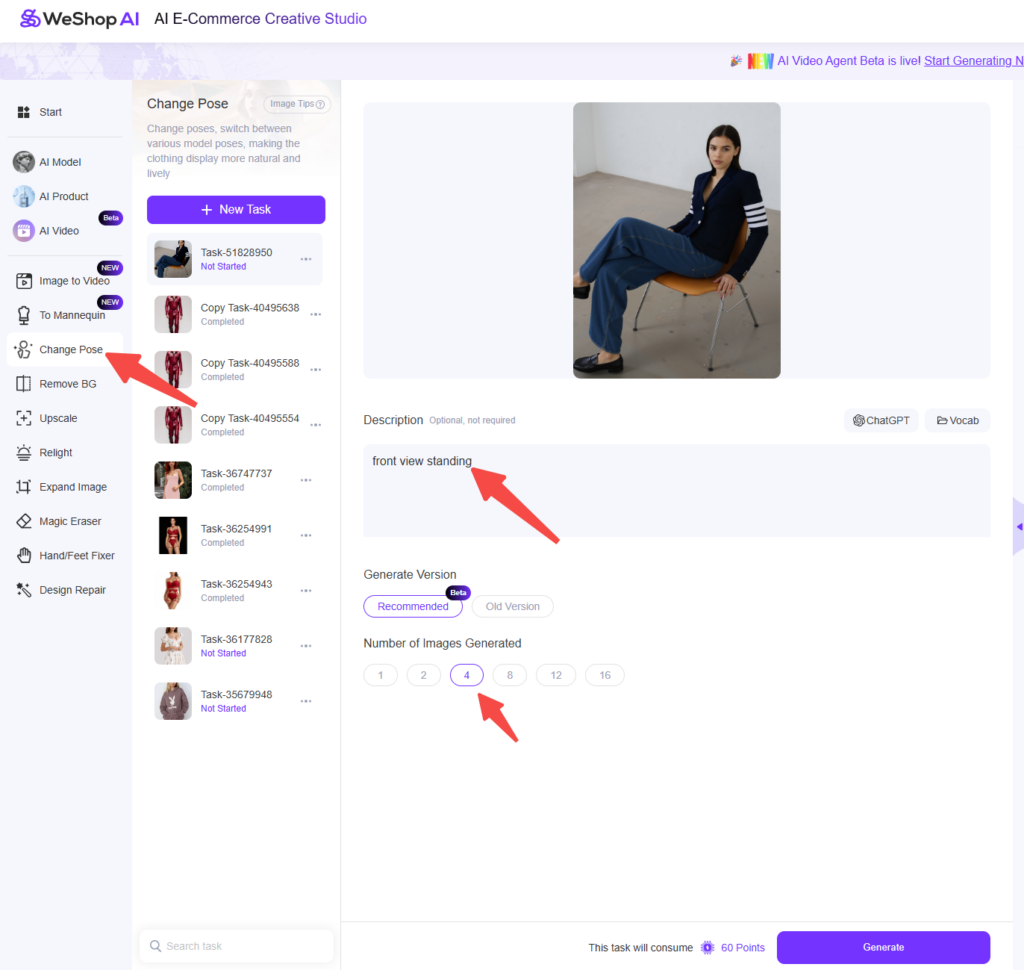Open three-dot menu for Task-36747737
The width and height of the screenshot is (1024, 970).
(306, 480)
